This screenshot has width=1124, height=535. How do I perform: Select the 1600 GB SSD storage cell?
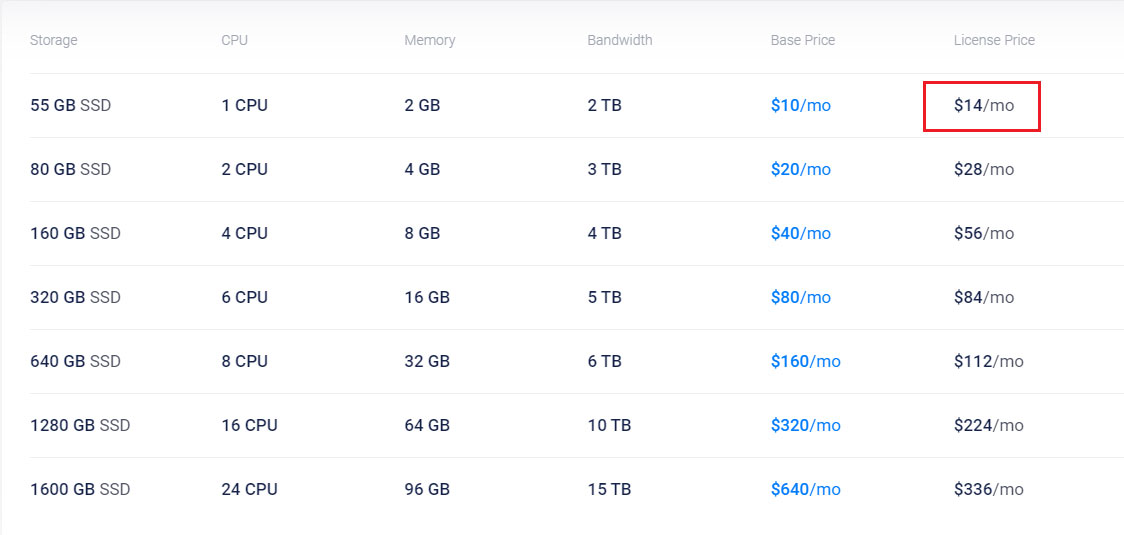(80, 489)
